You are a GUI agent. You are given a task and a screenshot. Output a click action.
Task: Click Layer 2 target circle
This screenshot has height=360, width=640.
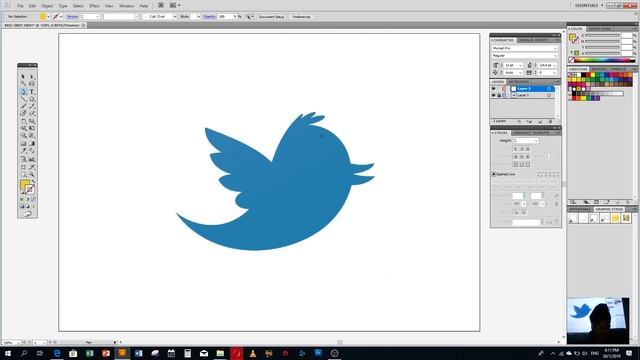click(x=549, y=89)
